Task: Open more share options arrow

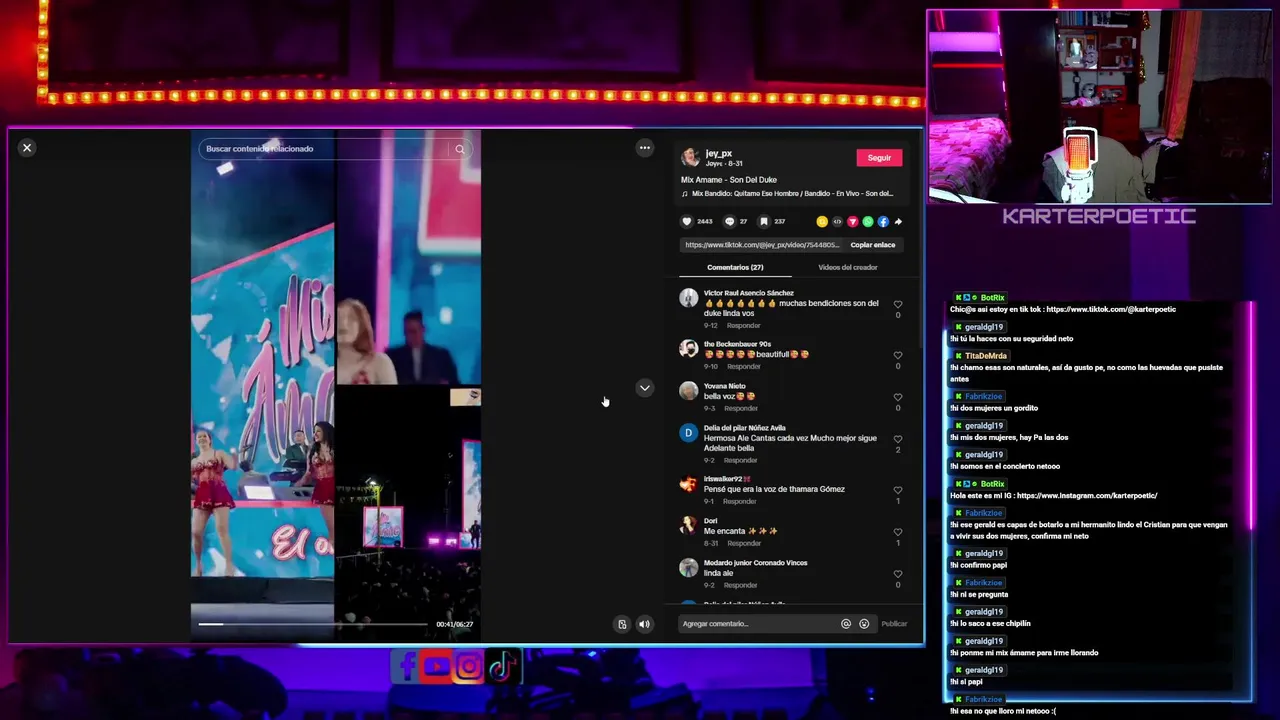Action: click(898, 222)
